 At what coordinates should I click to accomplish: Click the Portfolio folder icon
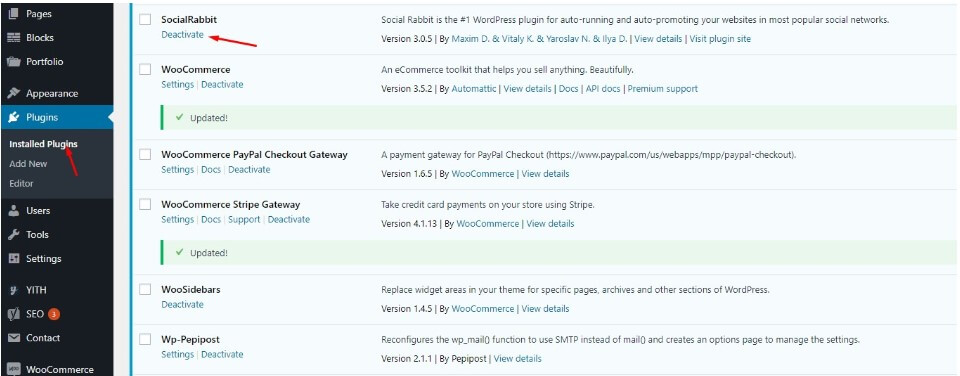[x=13, y=62]
